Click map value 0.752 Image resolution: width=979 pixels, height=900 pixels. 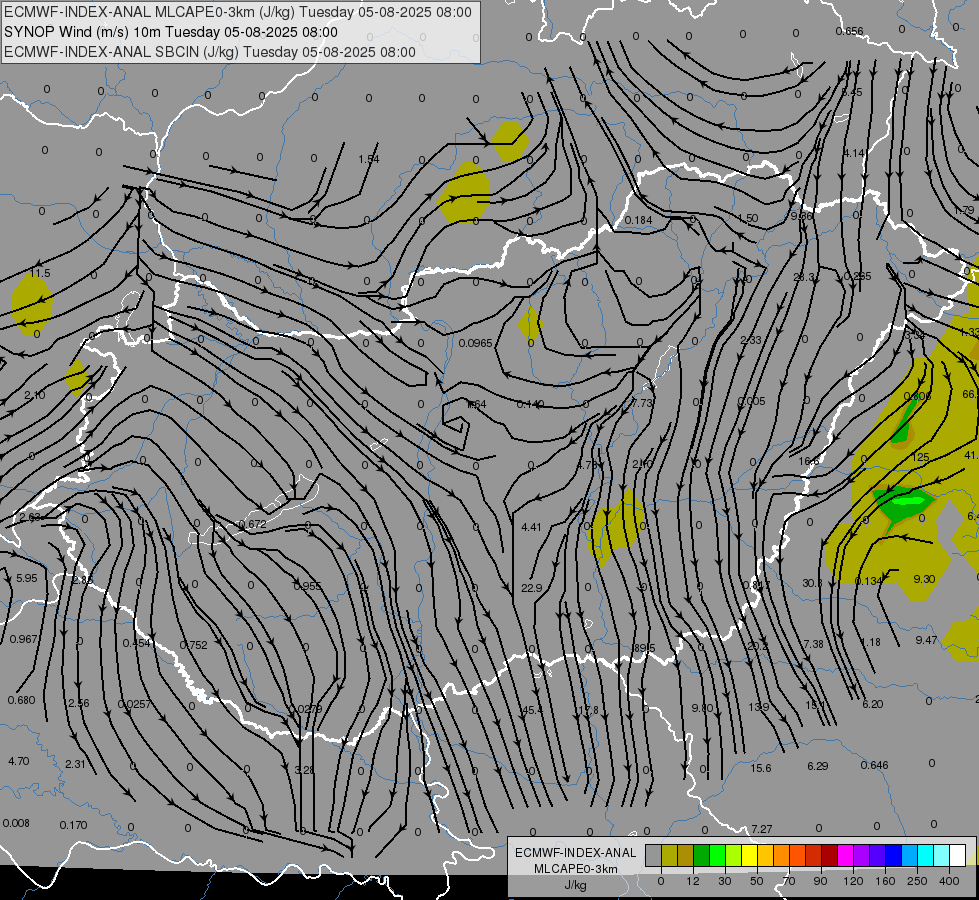[194, 645]
